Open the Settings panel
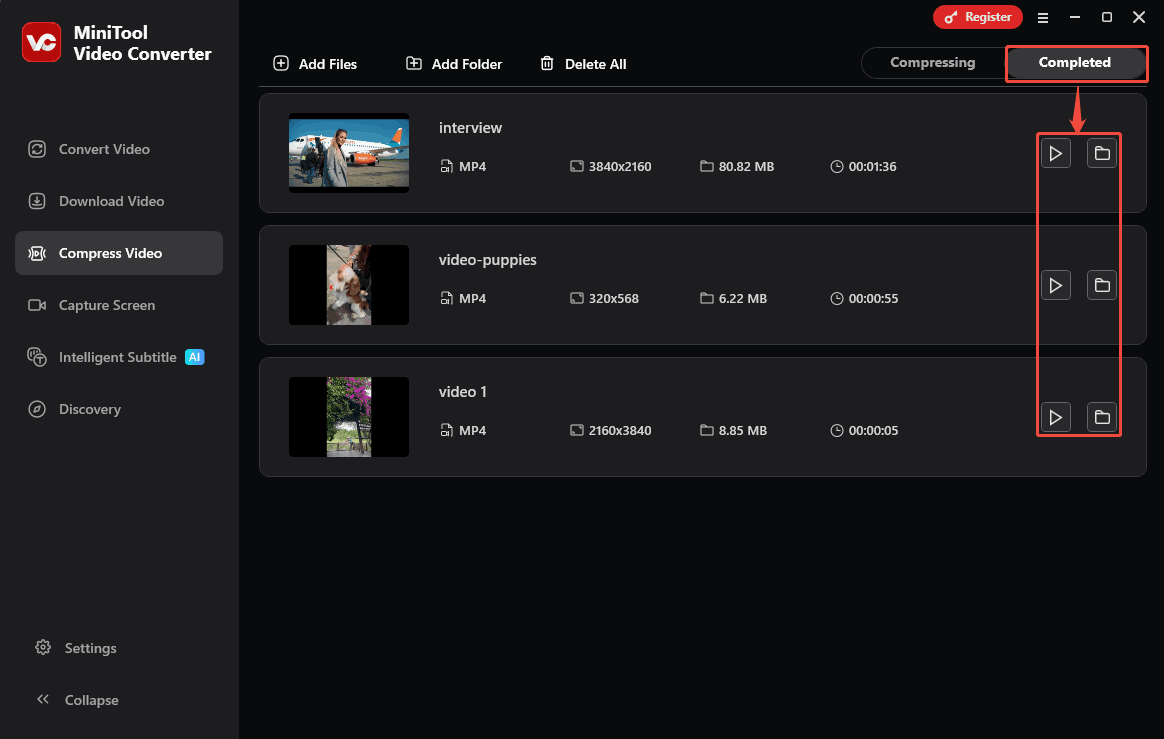 88,648
